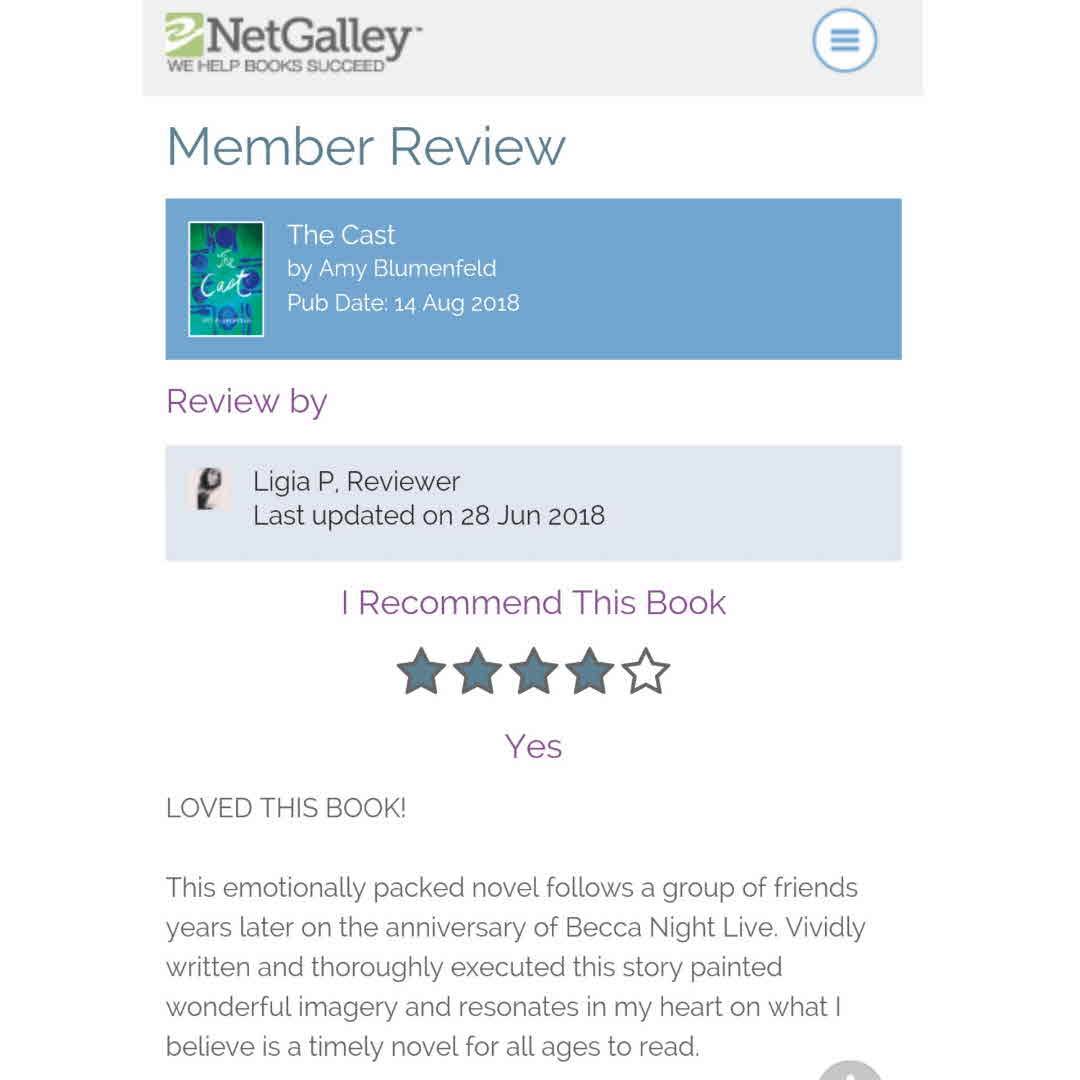Click reviewer name Ligia P, Reviewer

click(x=356, y=482)
